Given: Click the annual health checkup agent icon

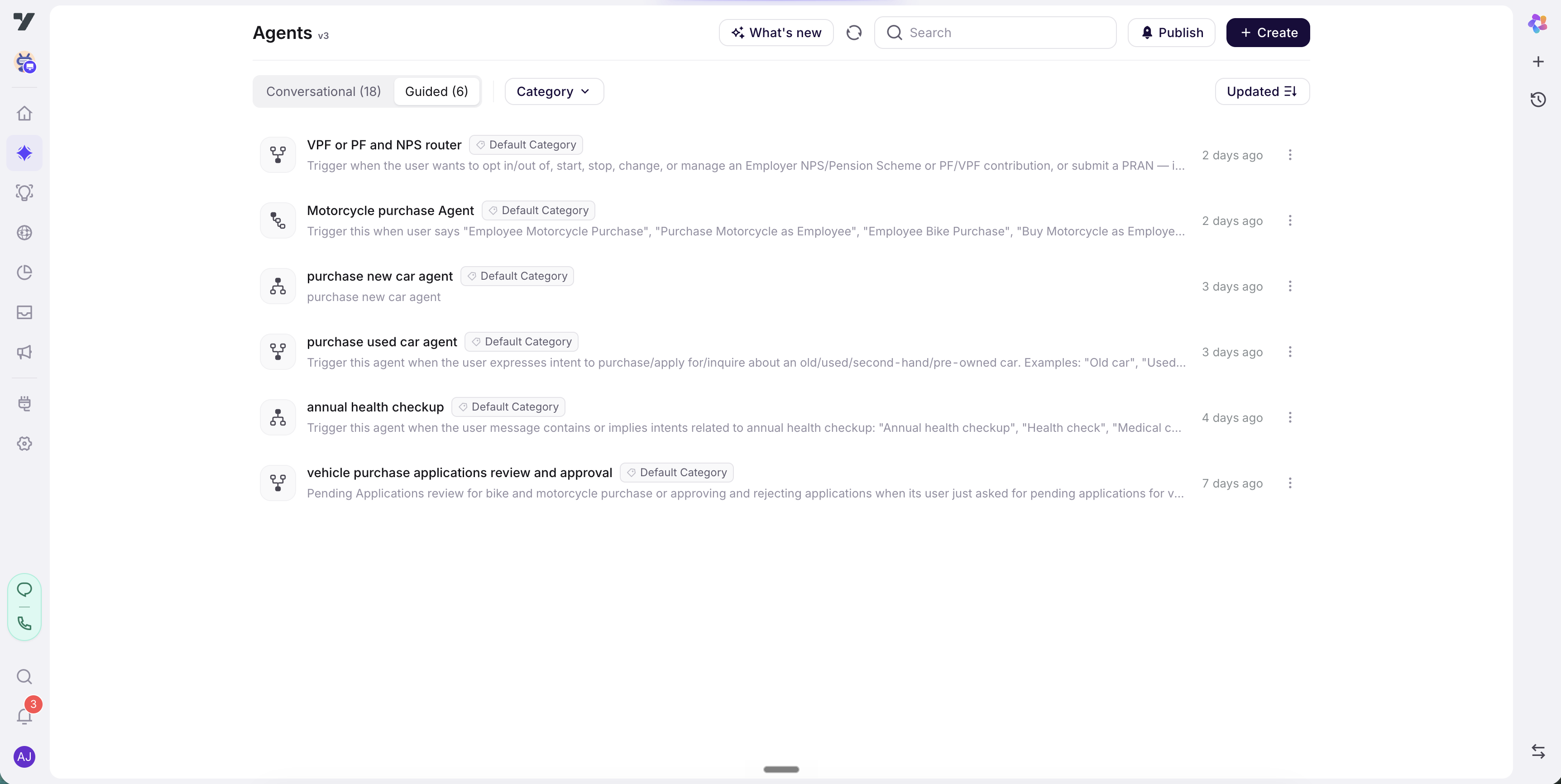Looking at the screenshot, I should [x=278, y=417].
